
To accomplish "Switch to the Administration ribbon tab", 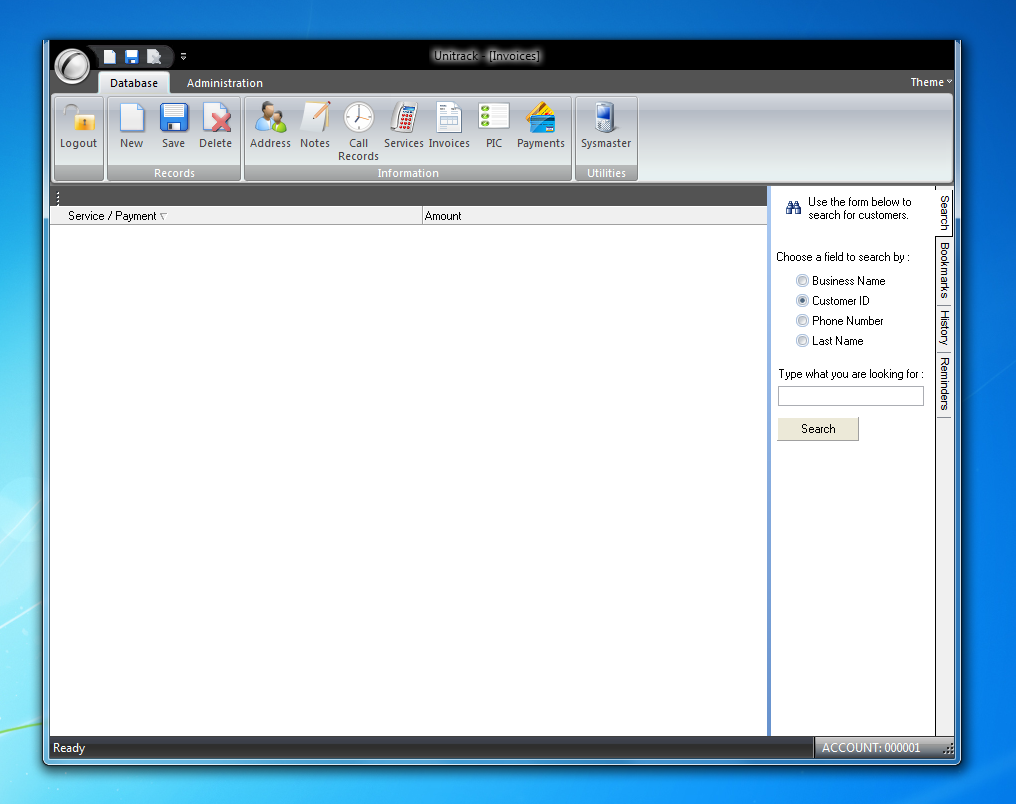I will 225,83.
